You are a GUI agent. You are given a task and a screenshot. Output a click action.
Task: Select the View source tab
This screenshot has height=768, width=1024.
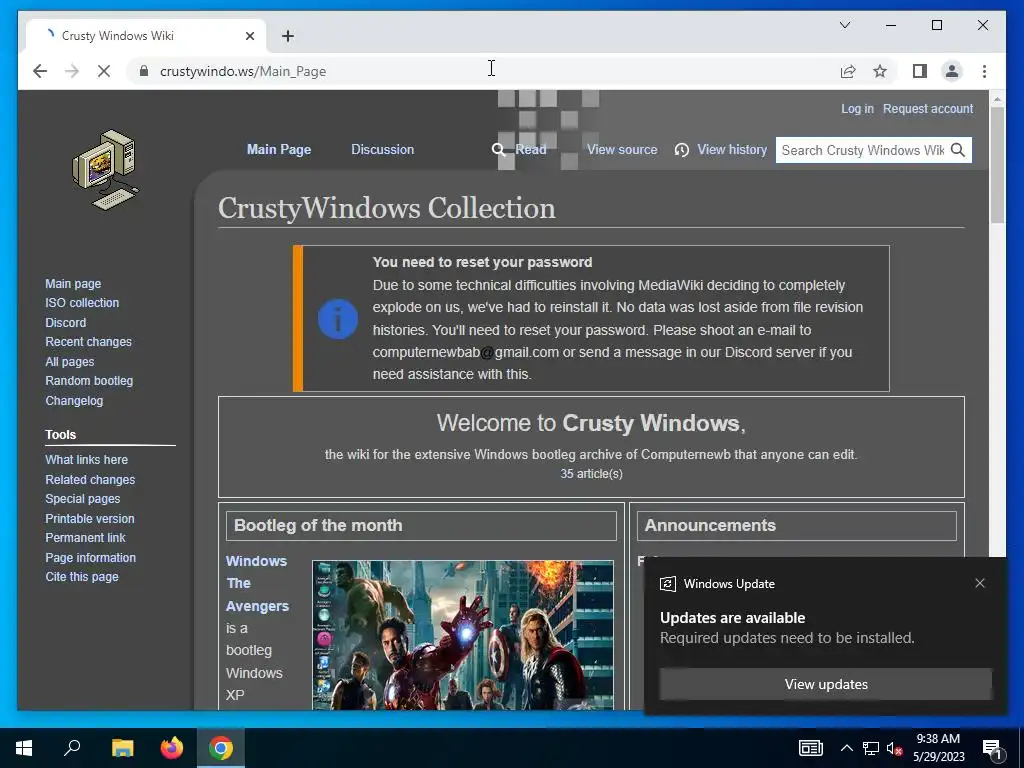point(622,150)
